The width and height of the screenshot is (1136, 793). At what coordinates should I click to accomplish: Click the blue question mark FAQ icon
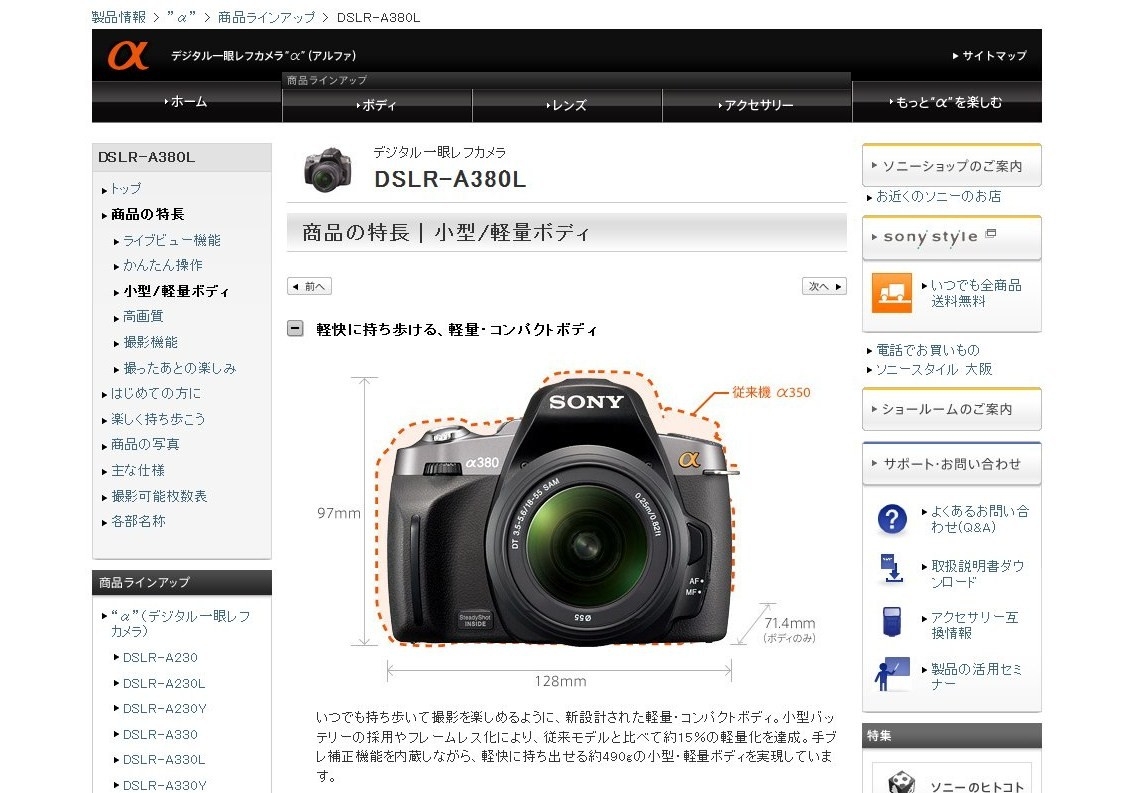892,519
